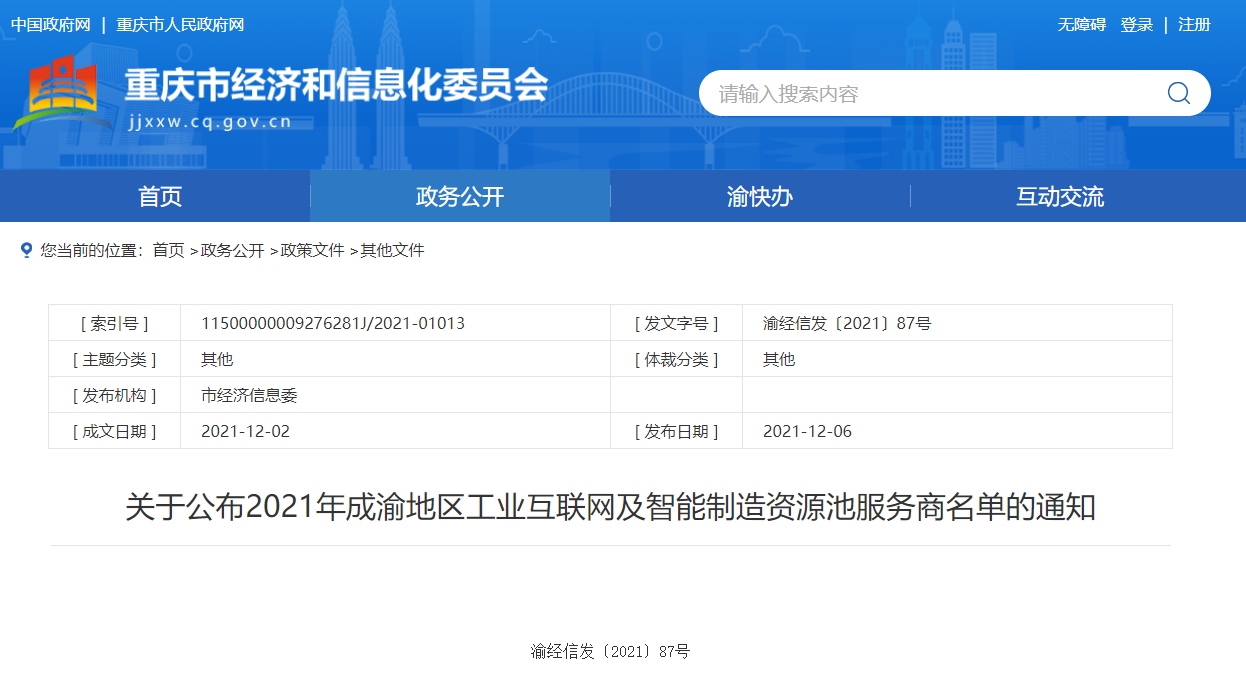The height and width of the screenshot is (700, 1246).
Task: Select 首页 in the breadcrumb path
Action: tap(168, 250)
